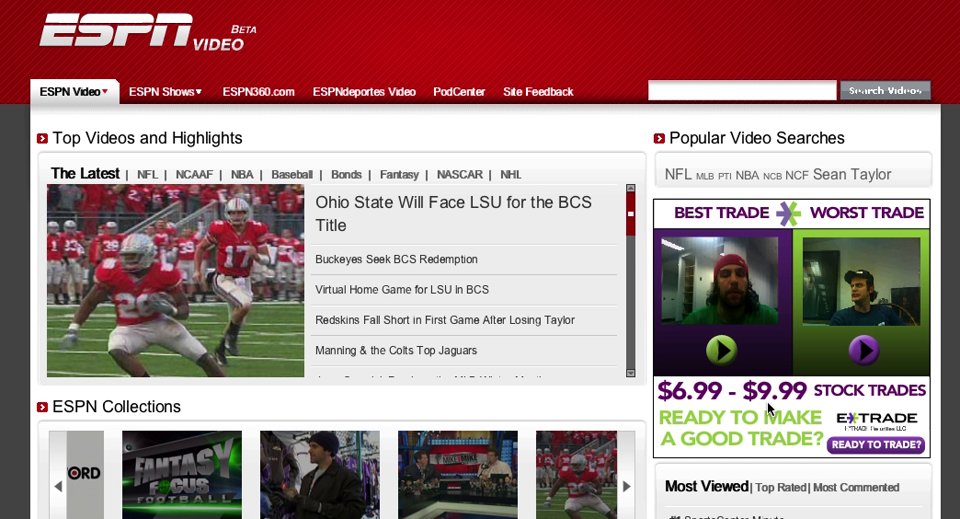Viewport: 960px width, 519px height.
Task: Switch to the Bonds video tab
Action: [x=347, y=174]
